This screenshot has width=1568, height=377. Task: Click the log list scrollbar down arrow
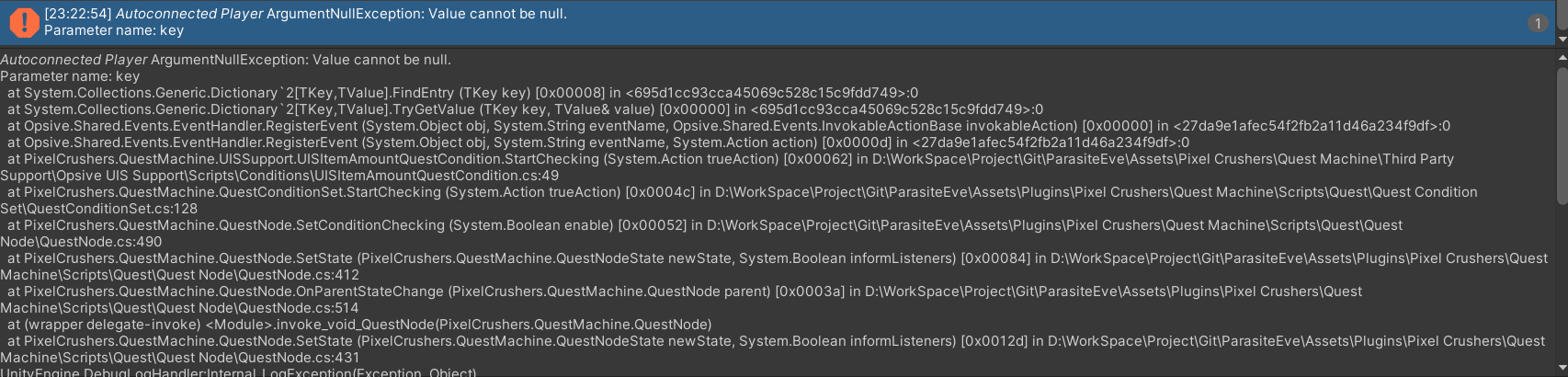pyautogui.click(x=1562, y=40)
